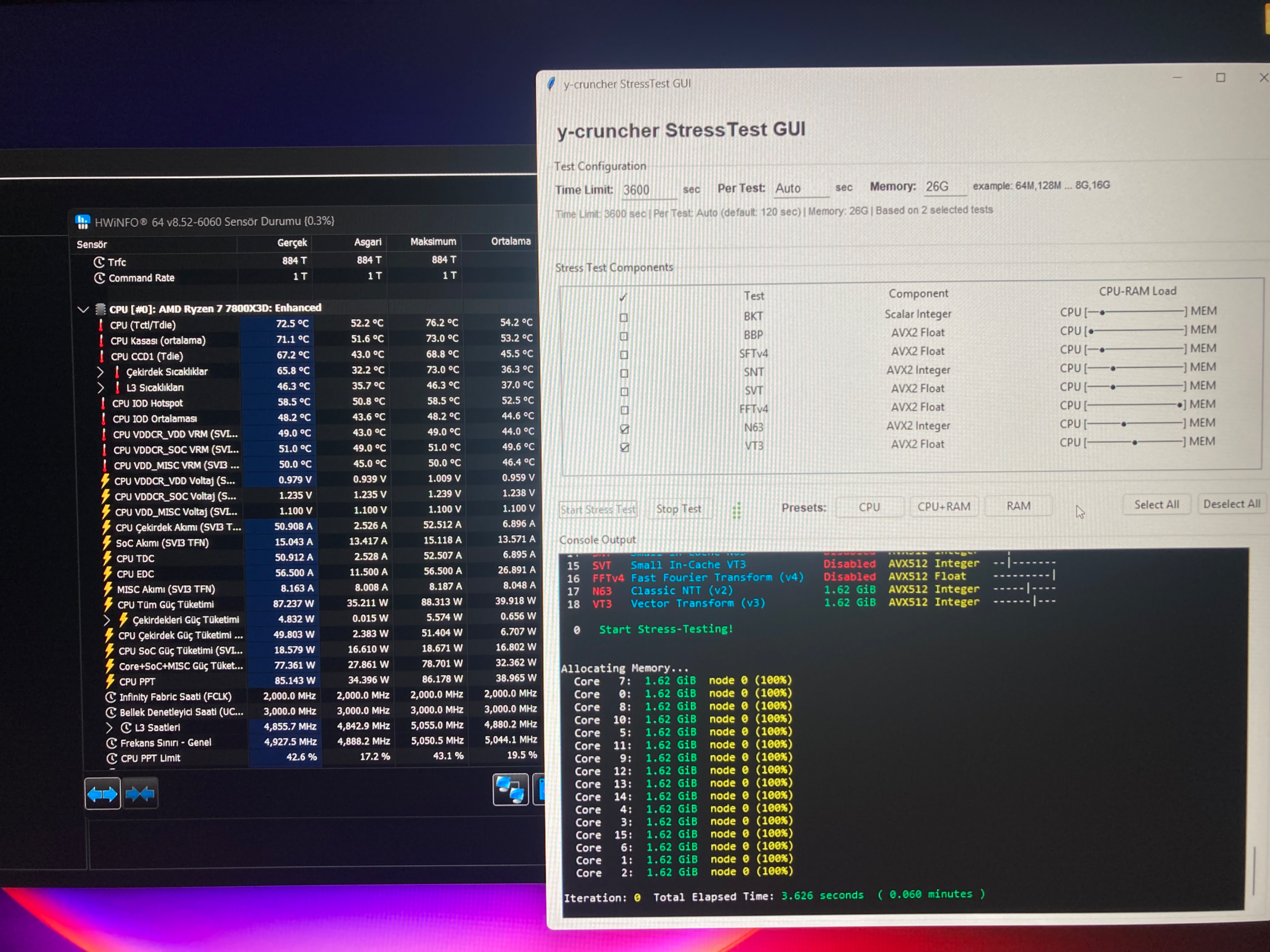The width and height of the screenshot is (1270, 952).
Task: Click the clock icon beside Command Rate
Action: coord(99,278)
